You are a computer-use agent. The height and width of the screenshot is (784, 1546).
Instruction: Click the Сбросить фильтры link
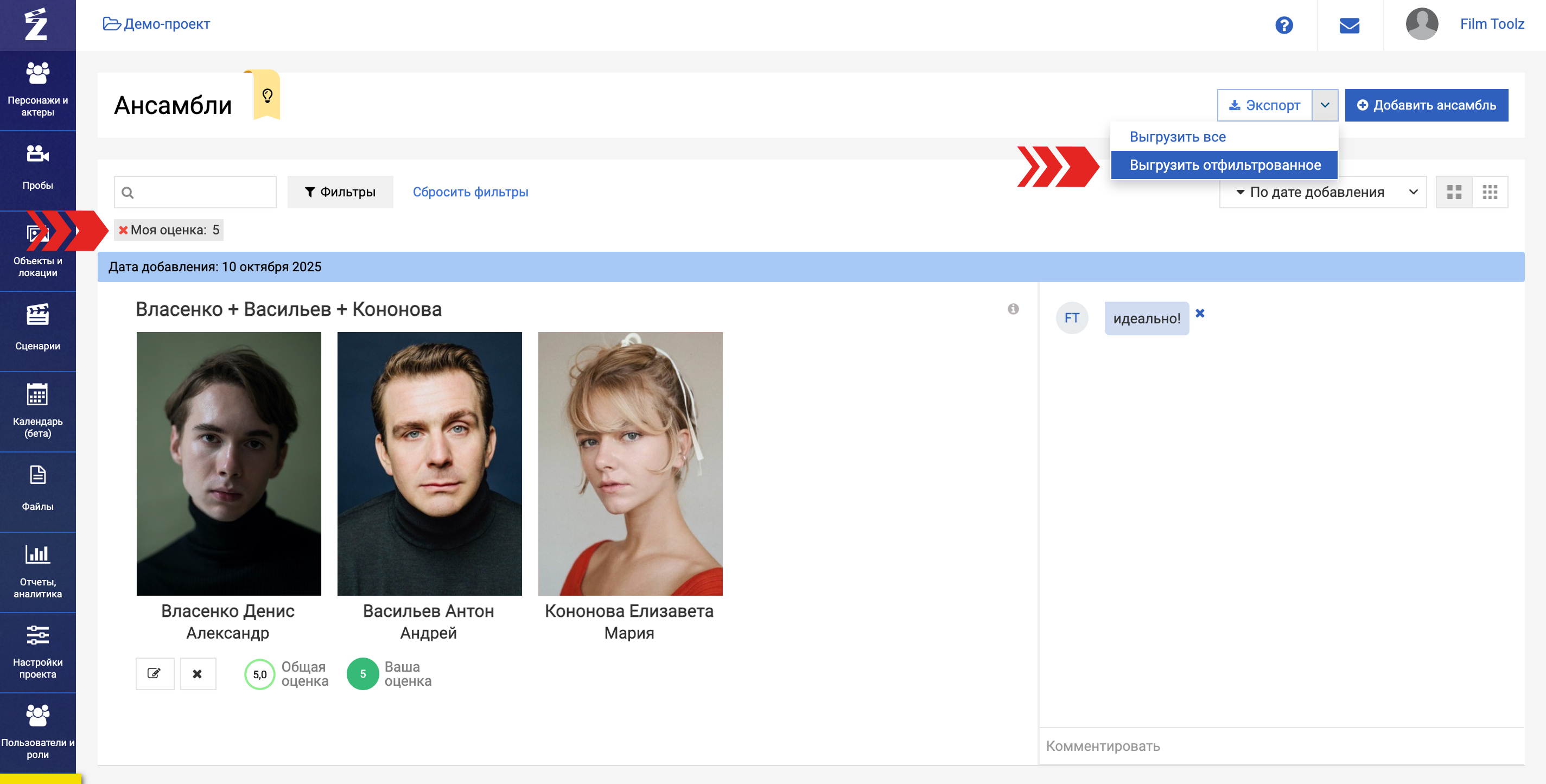pyautogui.click(x=470, y=192)
